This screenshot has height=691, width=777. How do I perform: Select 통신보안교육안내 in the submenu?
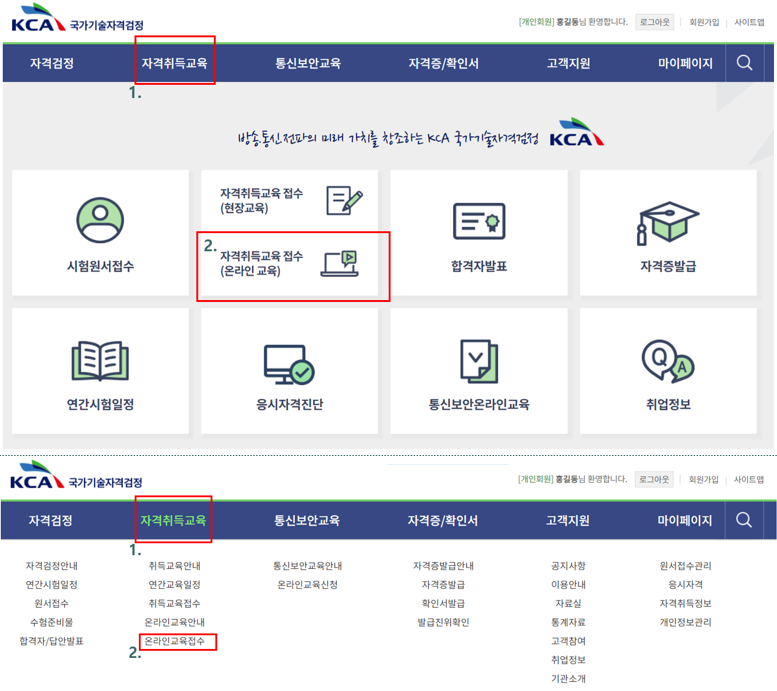click(x=308, y=566)
